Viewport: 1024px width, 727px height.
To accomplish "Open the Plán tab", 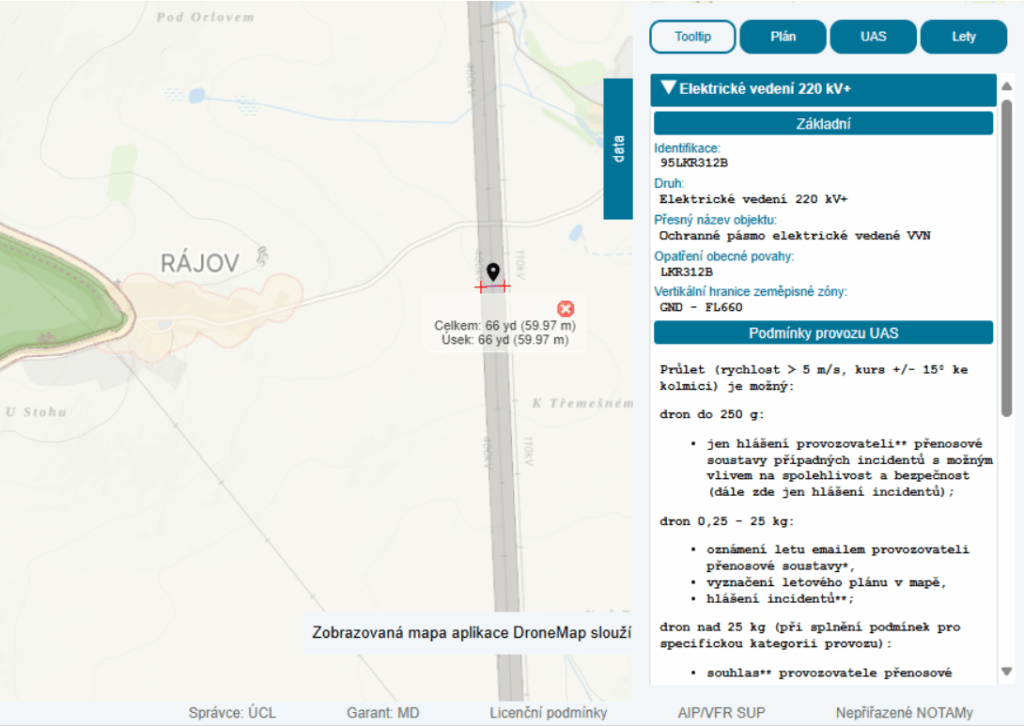I will click(x=783, y=37).
